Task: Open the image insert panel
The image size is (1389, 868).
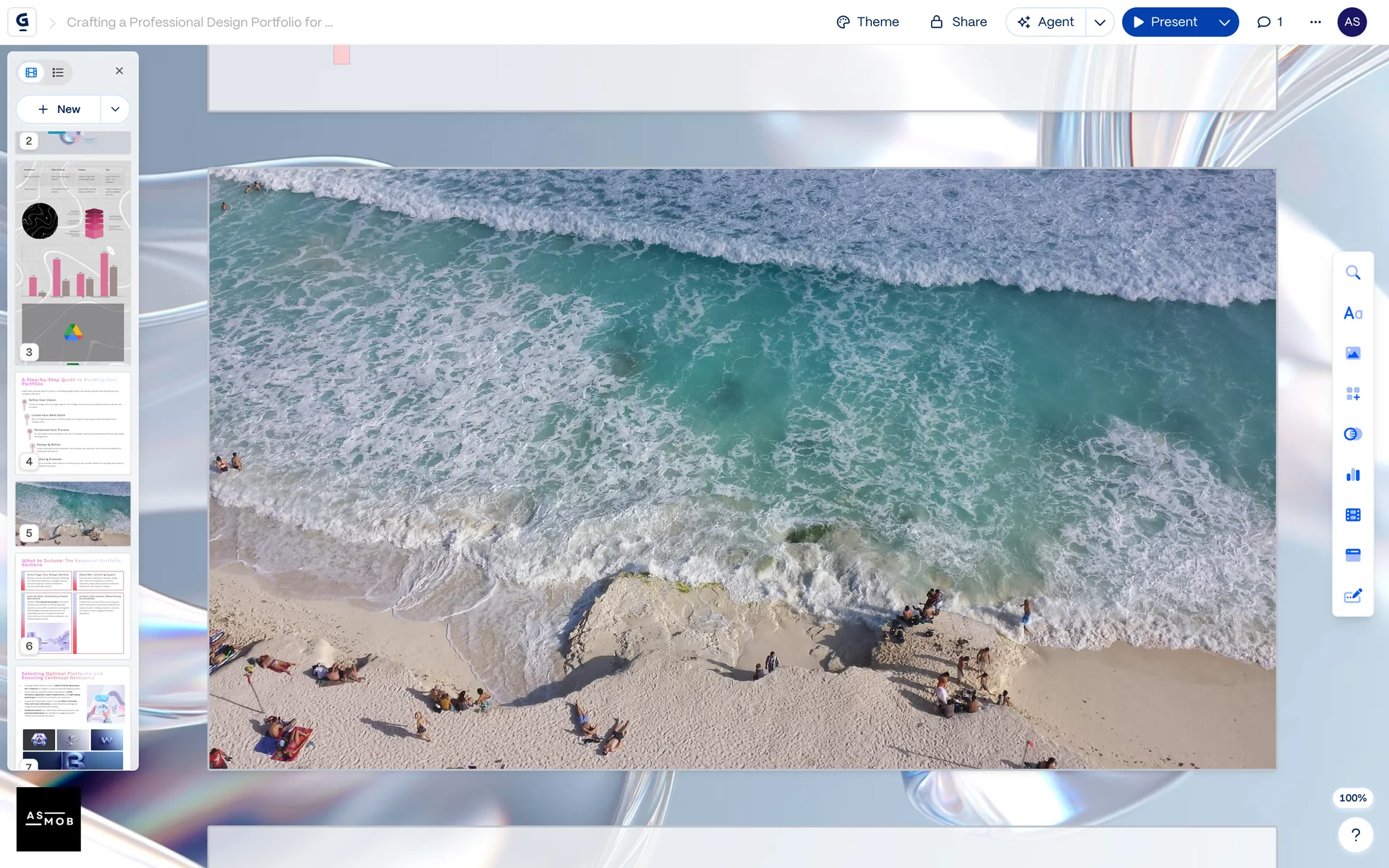Action: pyautogui.click(x=1352, y=353)
